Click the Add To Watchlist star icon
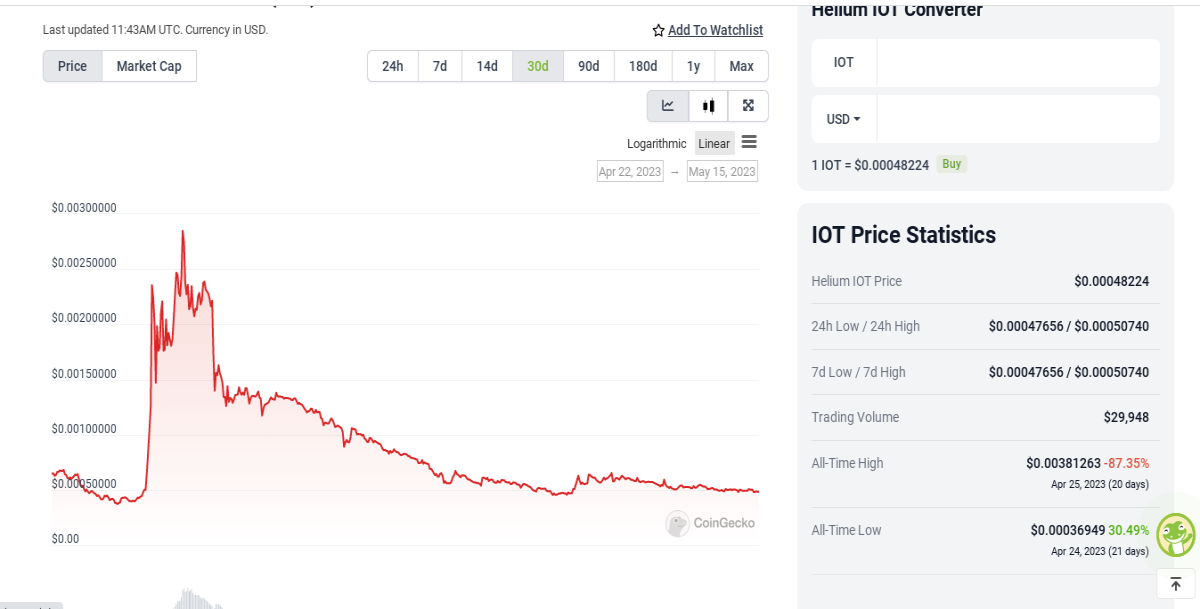The image size is (1200, 609). (658, 31)
